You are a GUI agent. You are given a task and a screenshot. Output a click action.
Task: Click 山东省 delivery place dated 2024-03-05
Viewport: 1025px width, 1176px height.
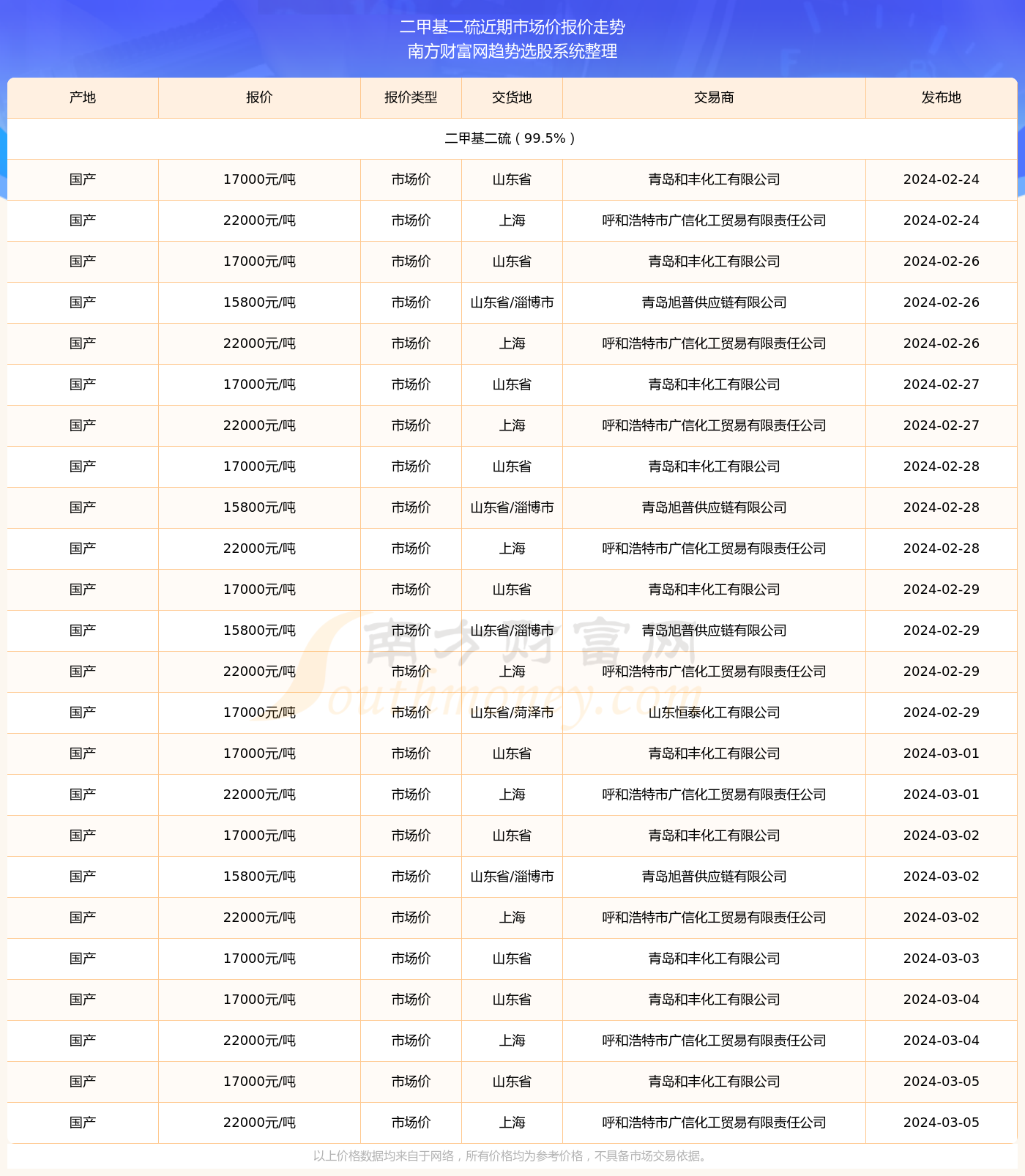click(512, 1082)
